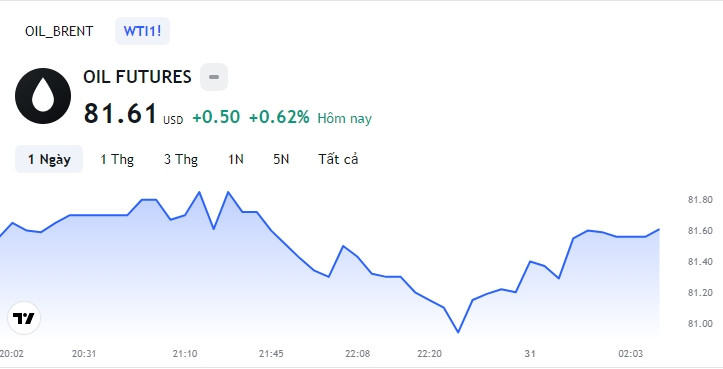
Task: Click the 81.80 price axis label
Action: coord(700,200)
